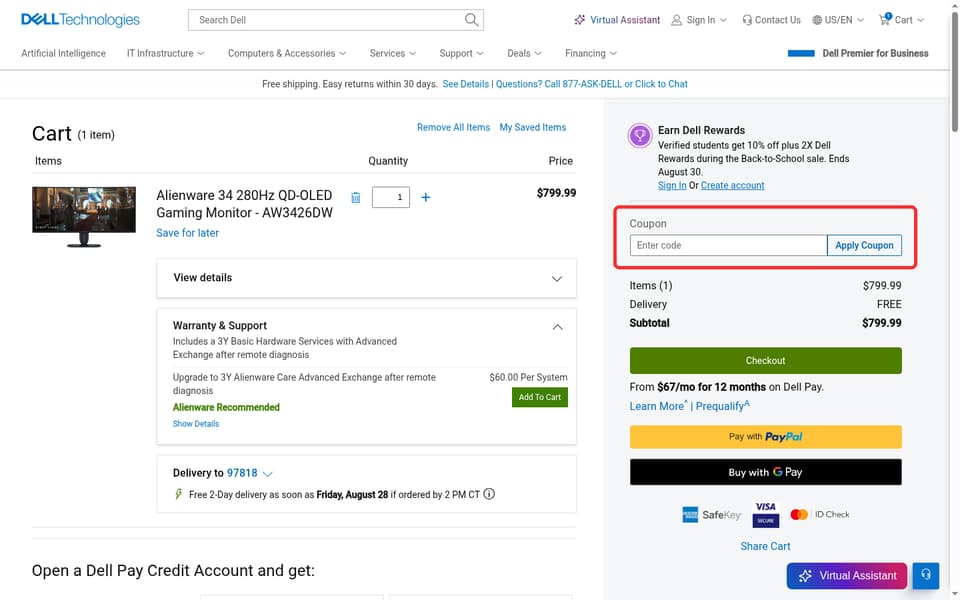The image size is (960, 600).
Task: Open the US/EN region dropdown
Action: 838,20
